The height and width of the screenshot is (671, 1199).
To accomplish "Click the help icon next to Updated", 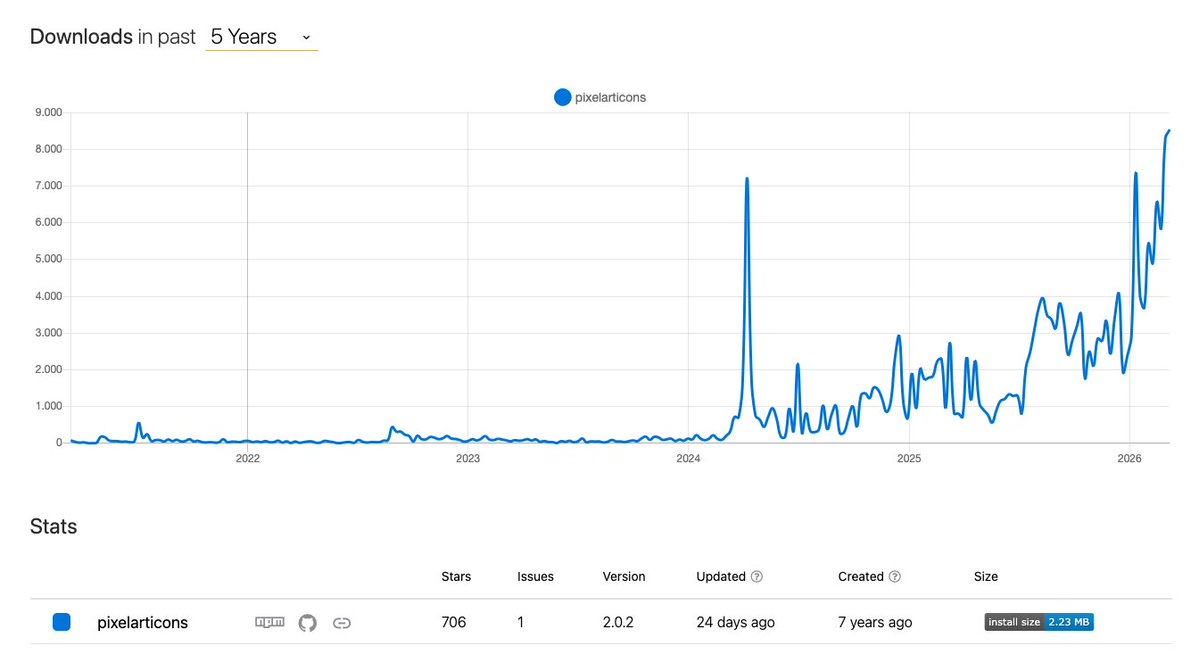I will [756, 576].
